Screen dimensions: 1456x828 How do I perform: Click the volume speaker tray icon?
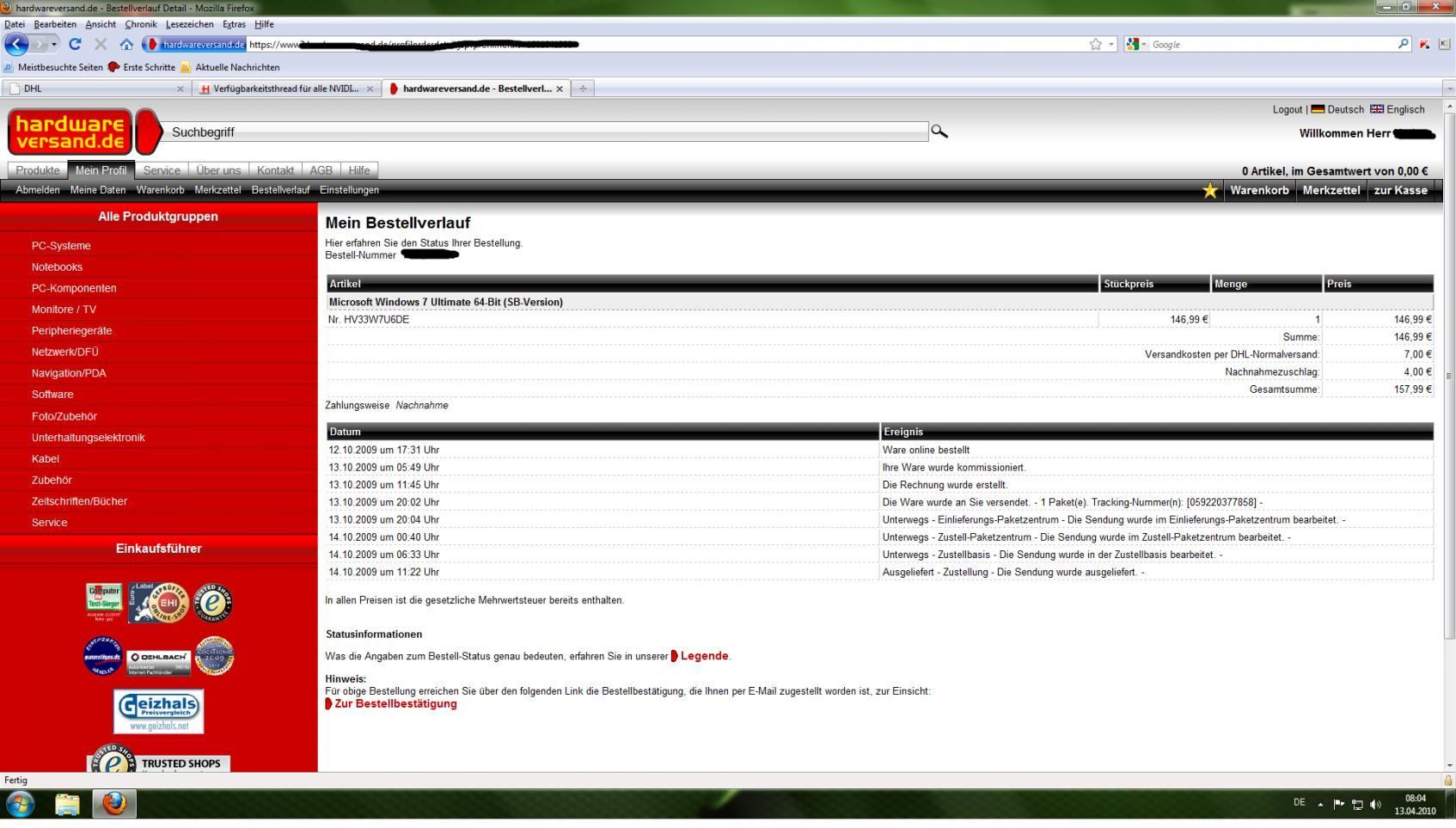1375,805
